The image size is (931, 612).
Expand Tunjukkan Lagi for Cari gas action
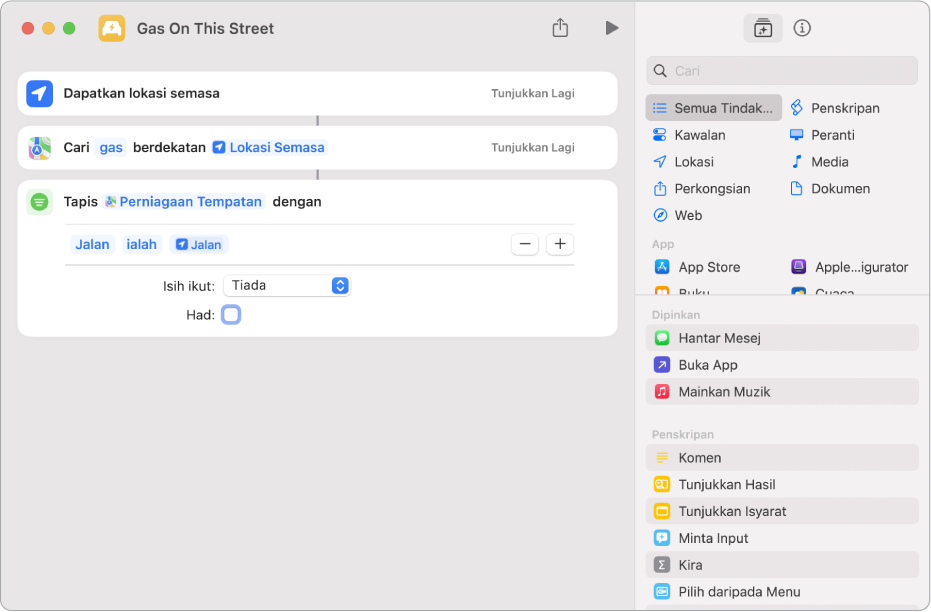532,147
